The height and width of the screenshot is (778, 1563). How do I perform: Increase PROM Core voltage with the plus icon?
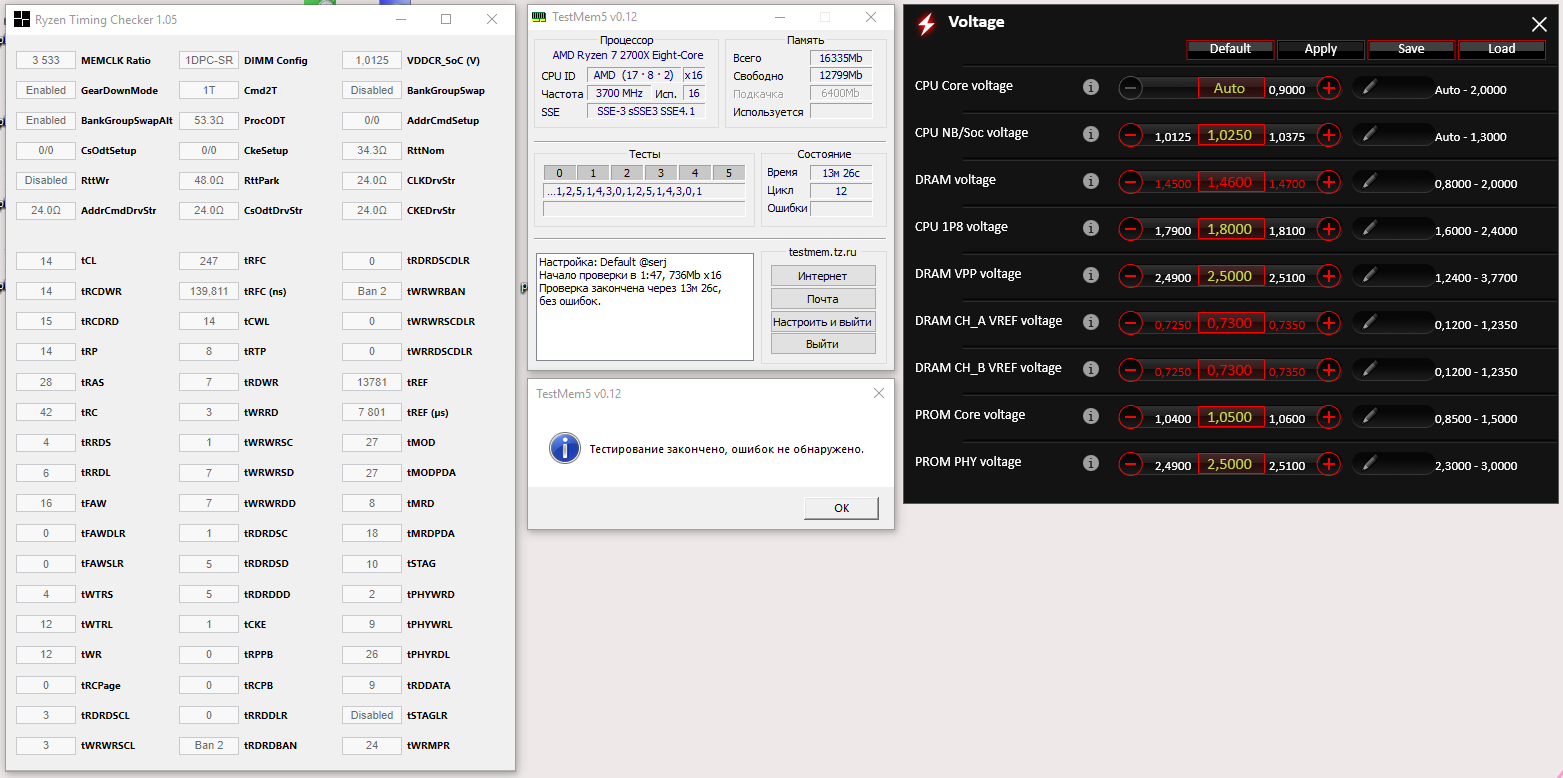[1328, 417]
